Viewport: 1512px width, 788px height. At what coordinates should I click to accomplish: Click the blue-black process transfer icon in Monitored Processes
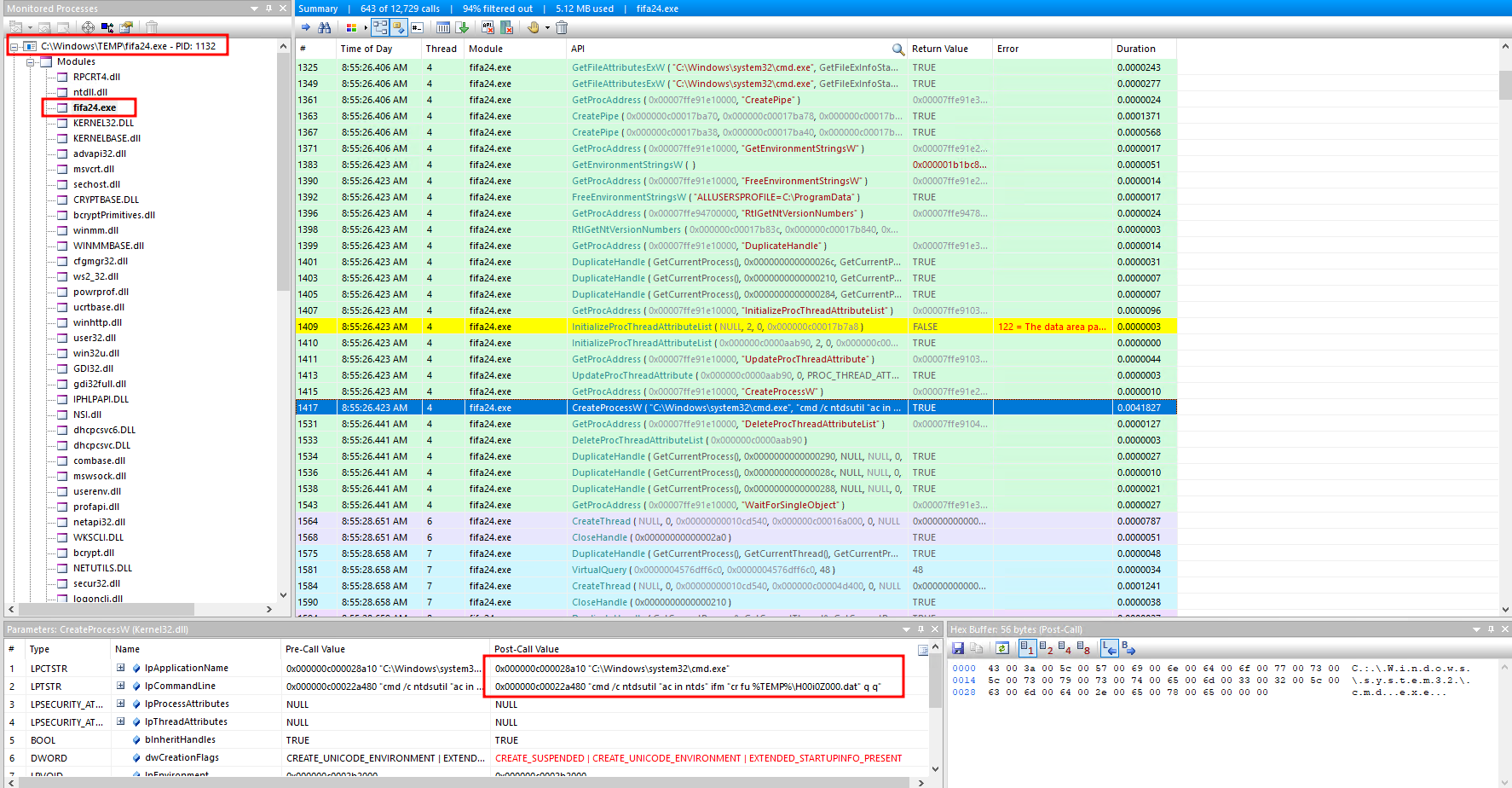(x=107, y=27)
